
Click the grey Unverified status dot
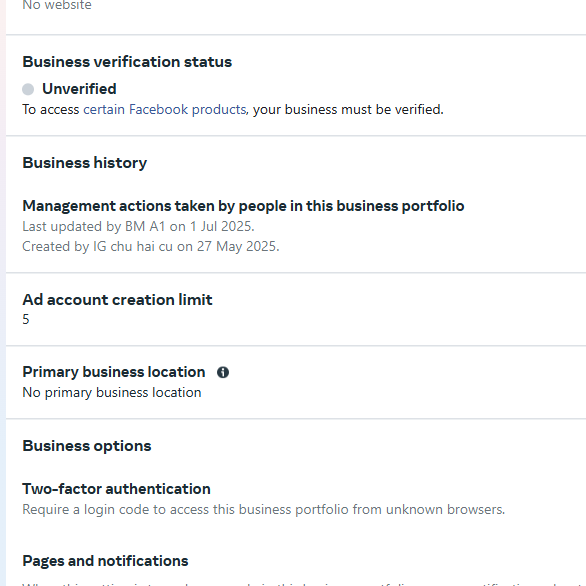(x=28, y=89)
